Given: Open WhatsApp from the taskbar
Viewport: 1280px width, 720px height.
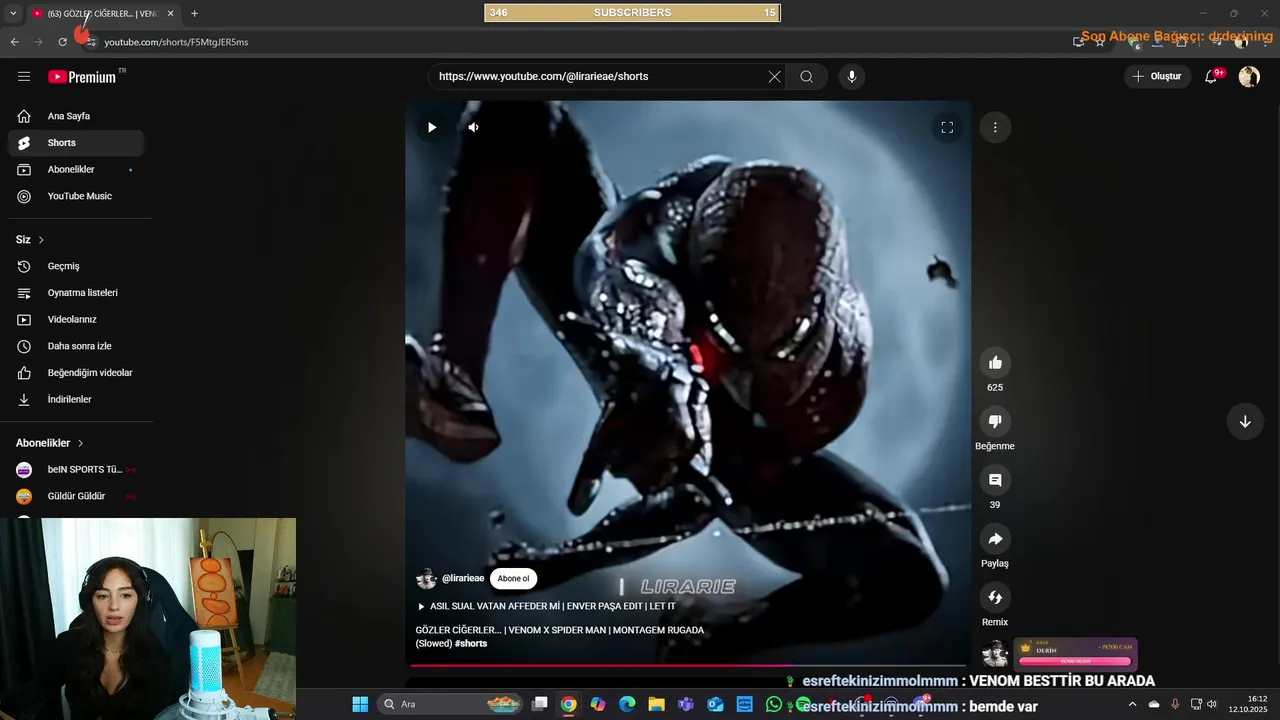Looking at the screenshot, I should [773, 704].
